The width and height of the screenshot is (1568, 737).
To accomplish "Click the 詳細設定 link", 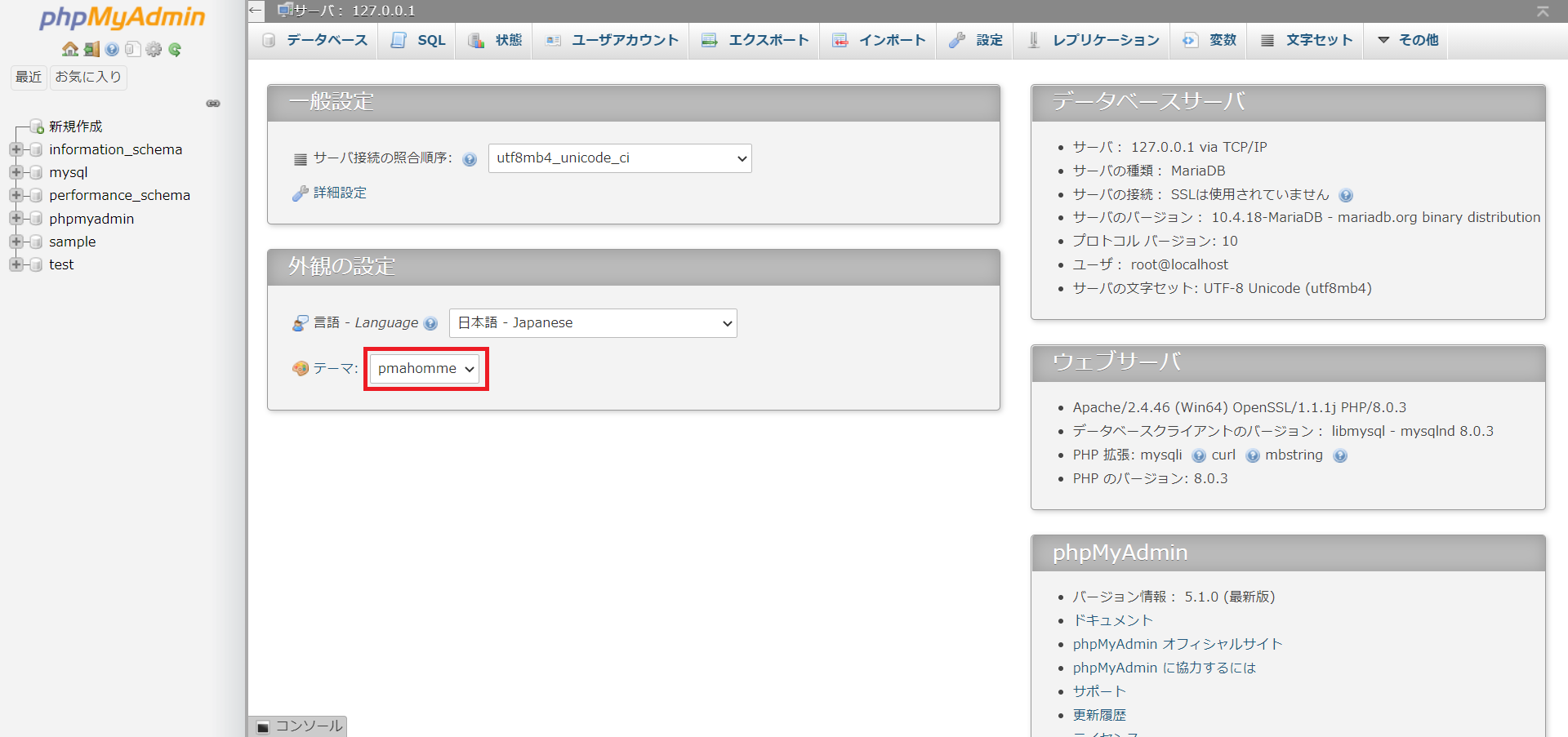I will click(x=340, y=193).
